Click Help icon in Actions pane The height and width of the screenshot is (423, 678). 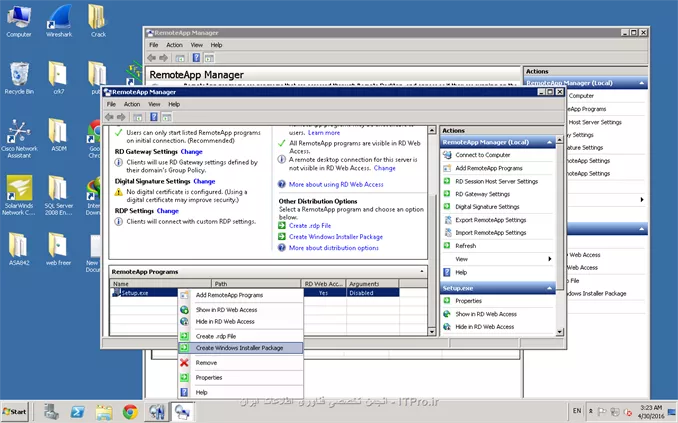(x=448, y=272)
